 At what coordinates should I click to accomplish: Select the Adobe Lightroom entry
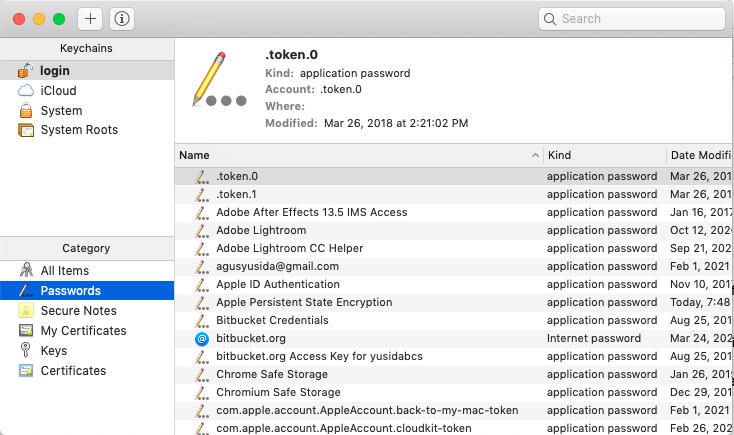[455, 230]
